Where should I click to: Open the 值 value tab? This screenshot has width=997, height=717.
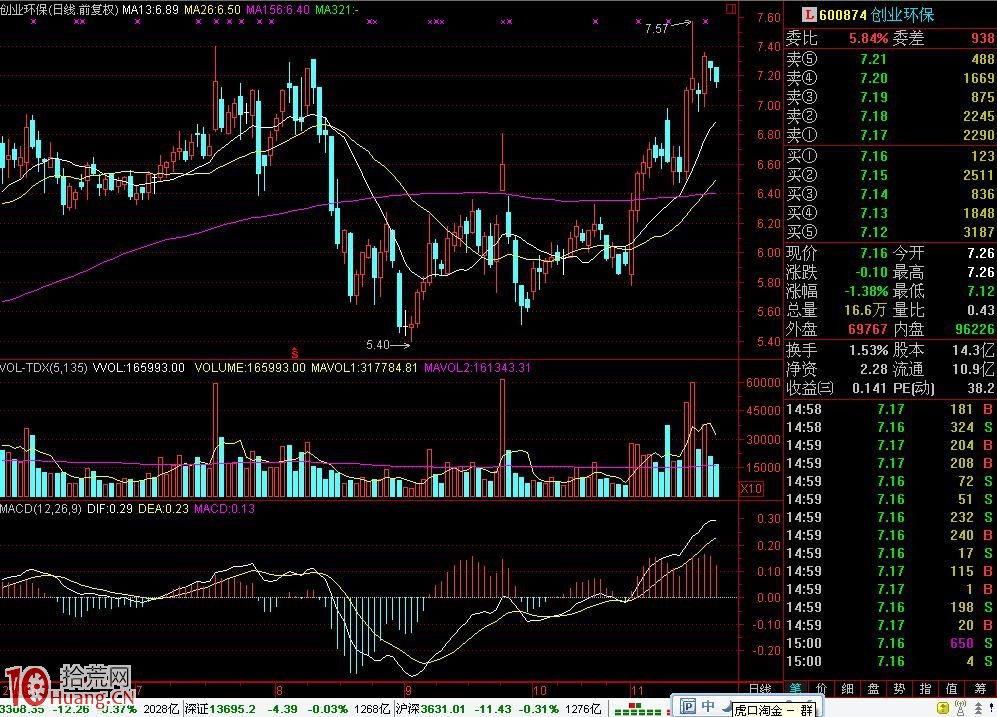[951, 689]
